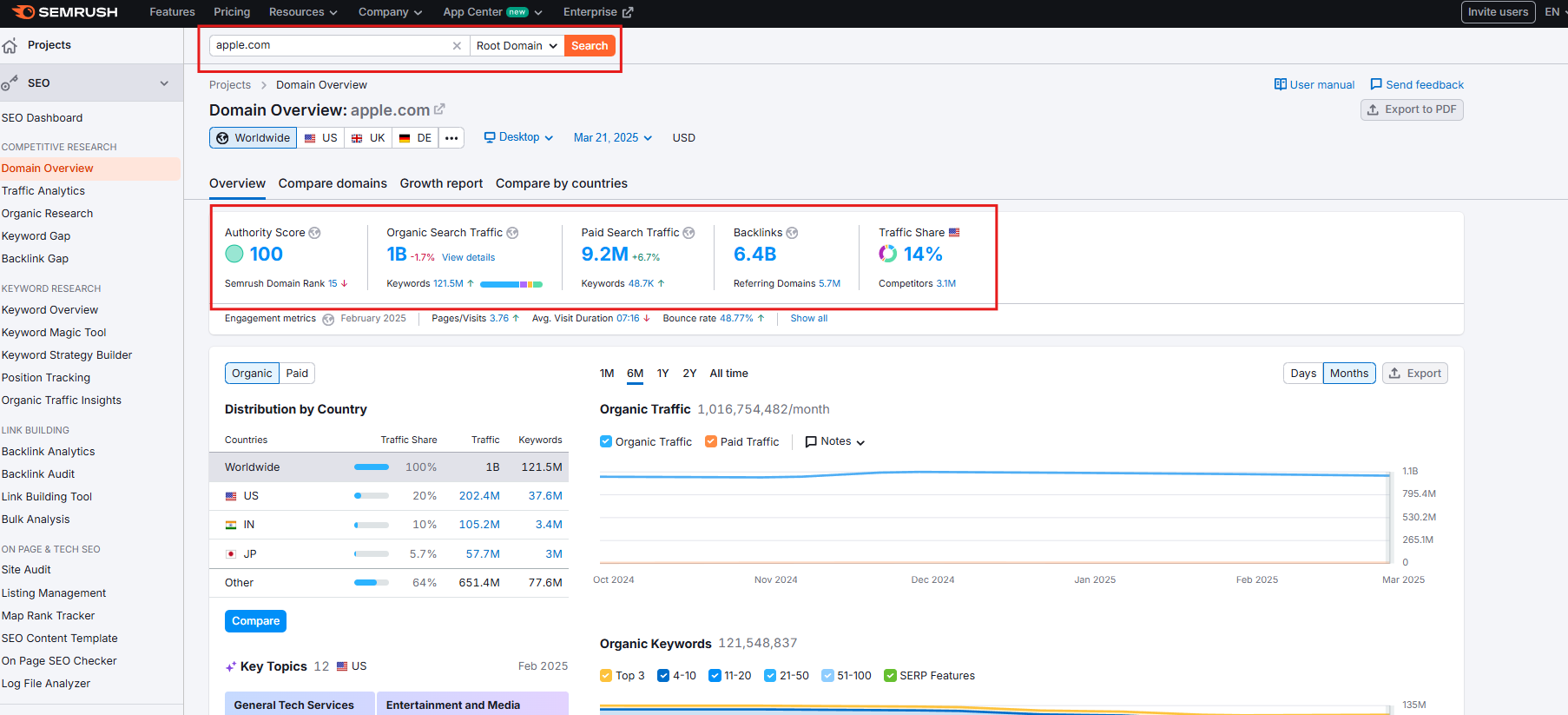The height and width of the screenshot is (715, 1568).
Task: Open View details link
Action: [468, 258]
